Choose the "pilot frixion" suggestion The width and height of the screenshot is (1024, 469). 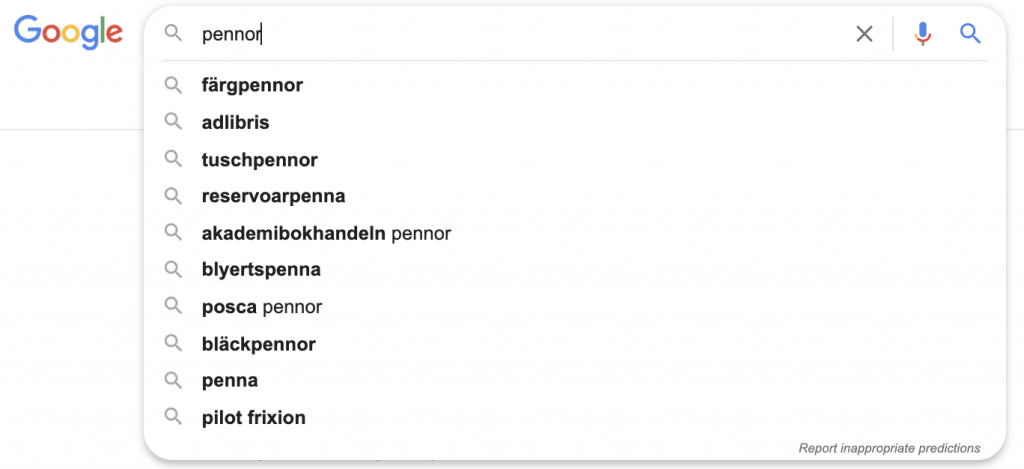point(254,418)
